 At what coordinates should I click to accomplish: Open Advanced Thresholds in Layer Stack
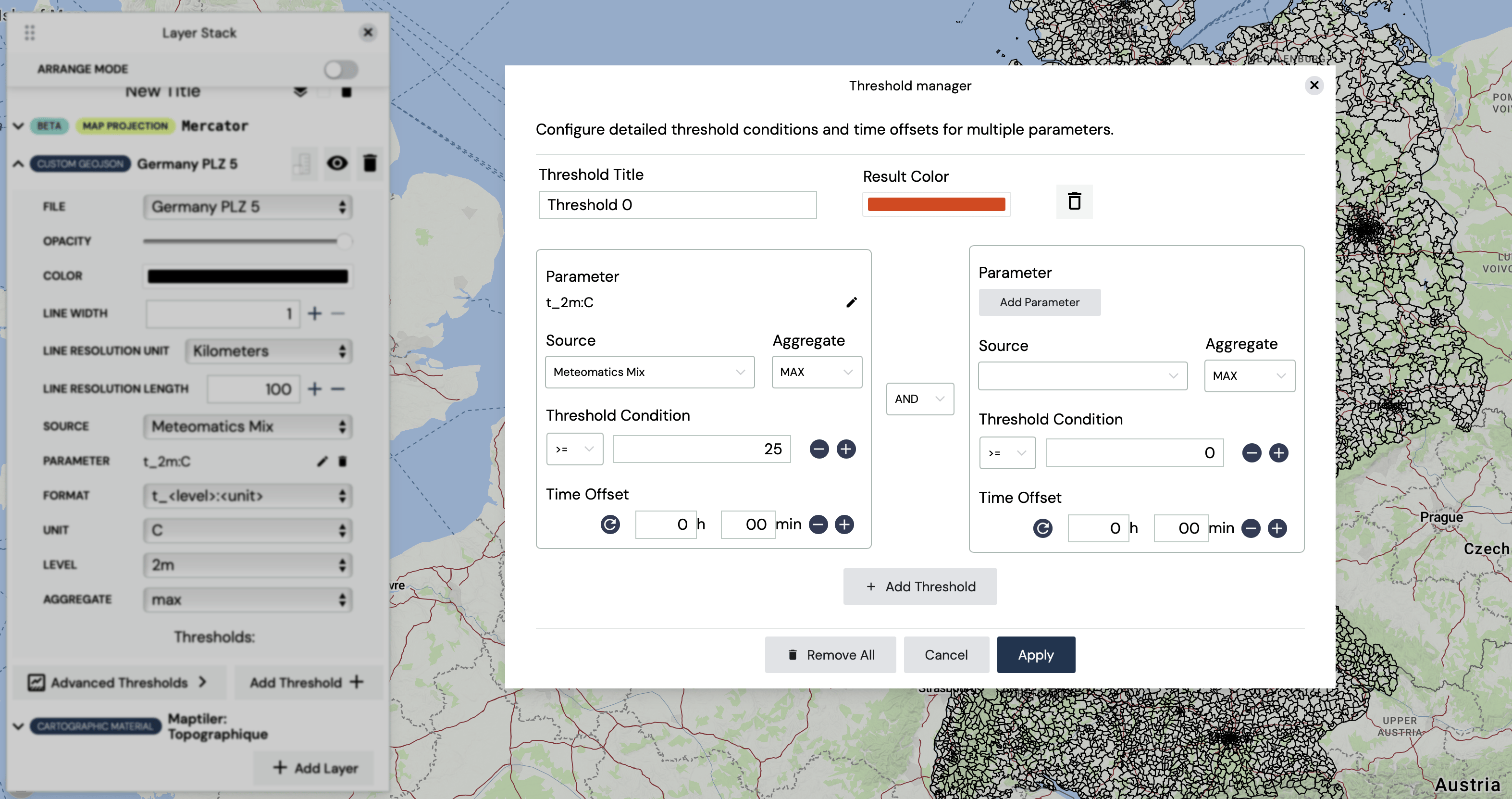coord(119,682)
